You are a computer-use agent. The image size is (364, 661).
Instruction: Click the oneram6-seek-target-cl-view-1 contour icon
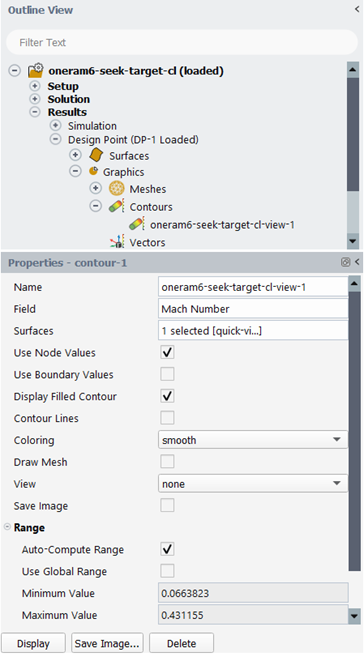click(137, 224)
